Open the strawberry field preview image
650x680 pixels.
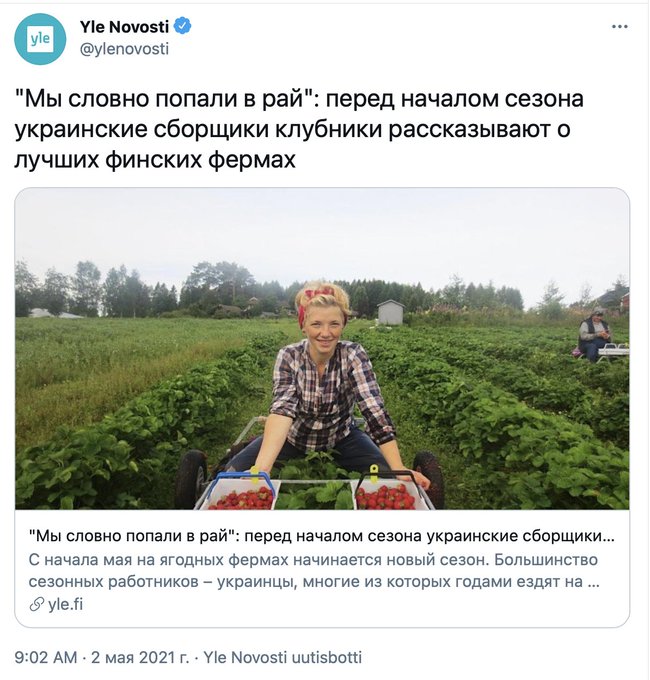point(322,349)
